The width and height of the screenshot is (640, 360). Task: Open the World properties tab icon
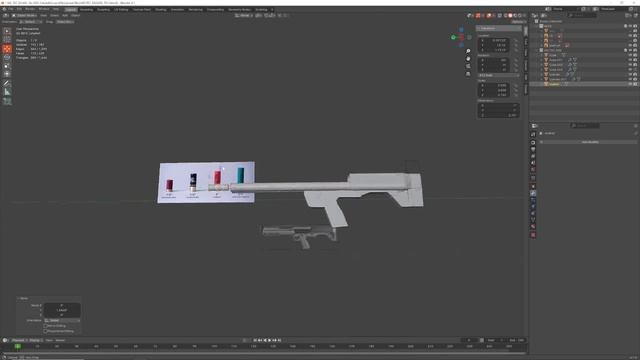[x=533, y=170]
